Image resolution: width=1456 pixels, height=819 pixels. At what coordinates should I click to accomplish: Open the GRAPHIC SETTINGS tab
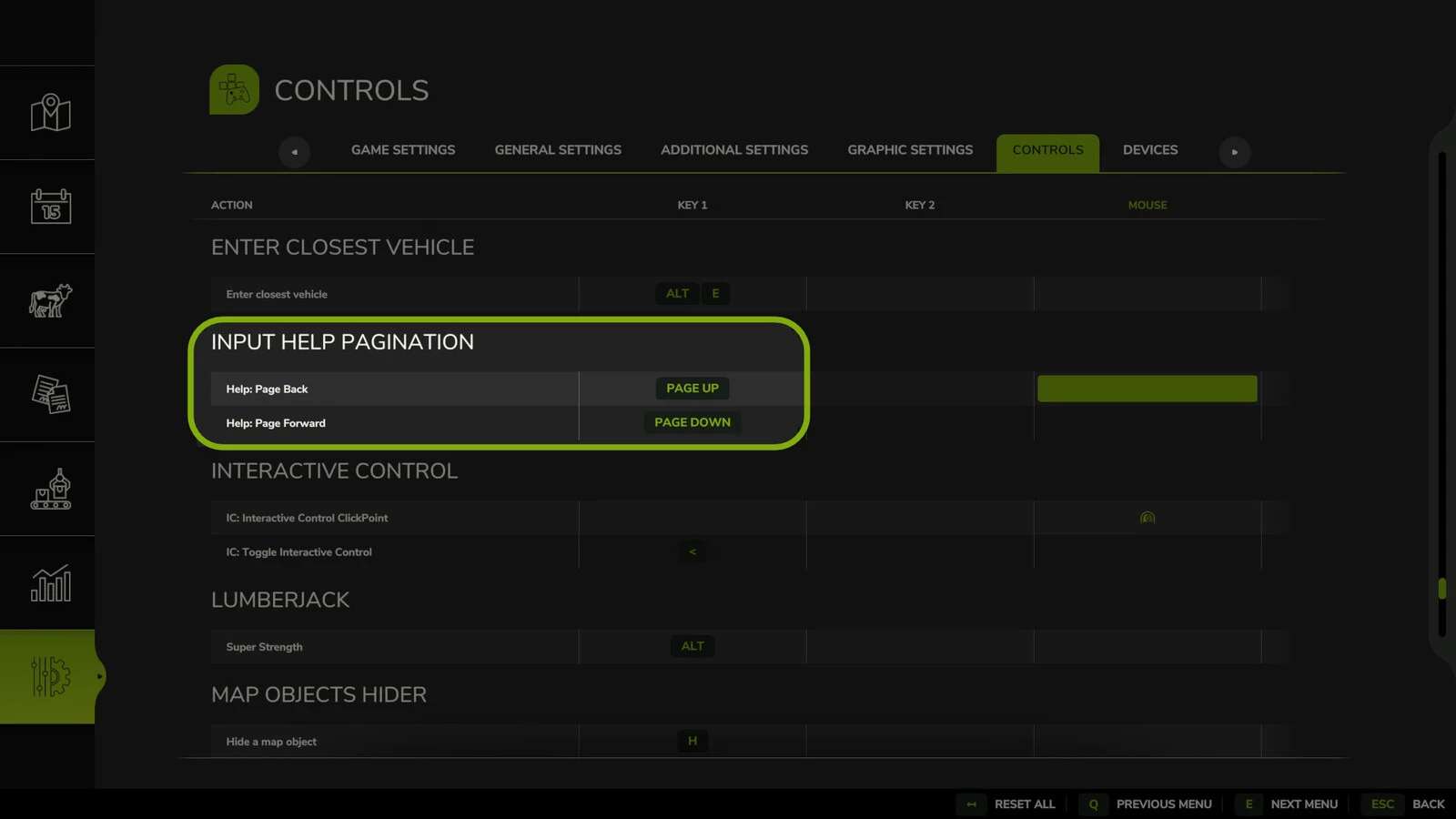point(909,149)
